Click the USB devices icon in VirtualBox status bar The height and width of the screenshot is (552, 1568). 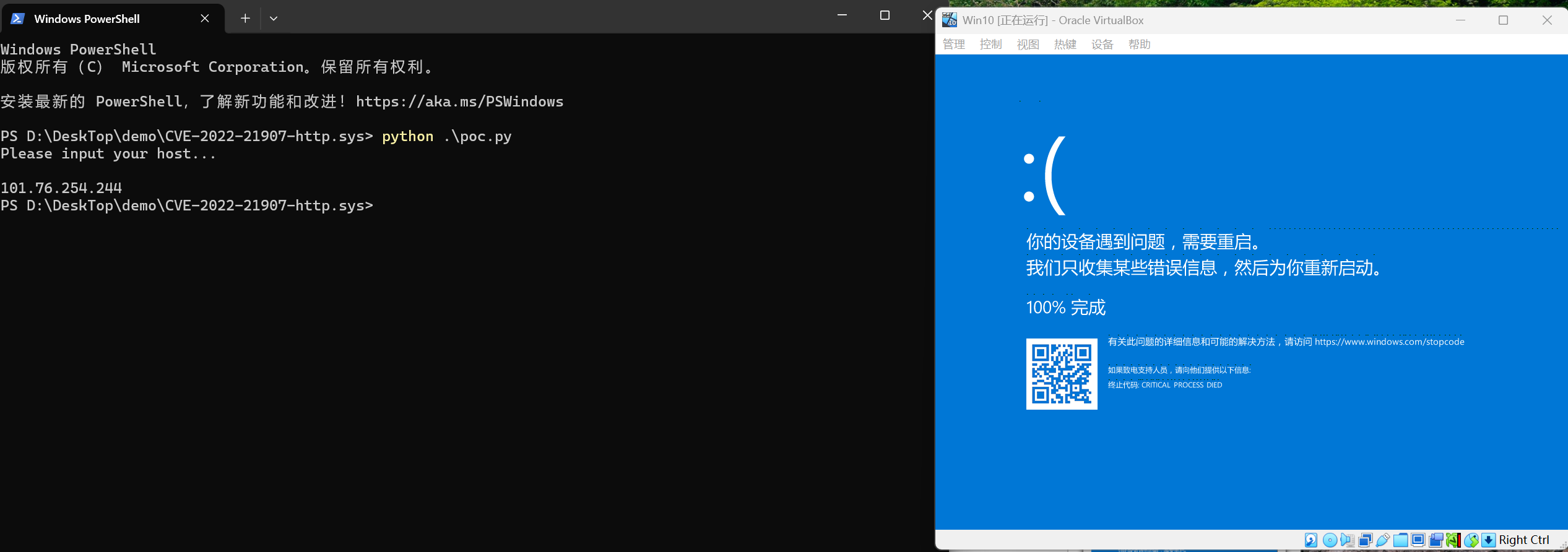click(1382, 540)
